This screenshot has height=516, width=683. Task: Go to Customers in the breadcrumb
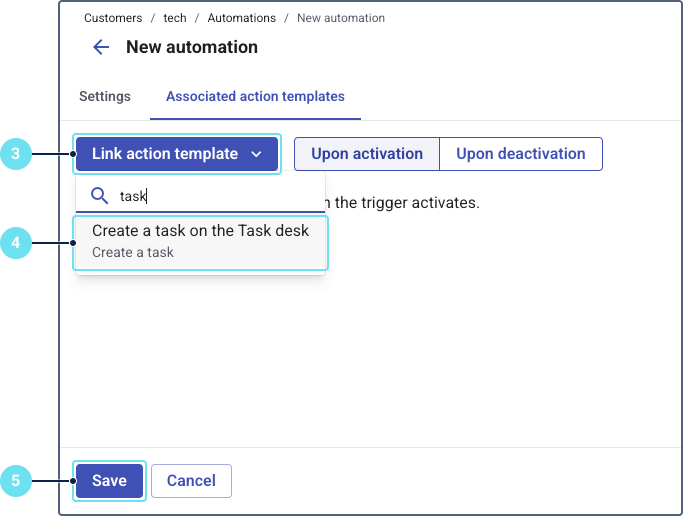click(x=113, y=18)
